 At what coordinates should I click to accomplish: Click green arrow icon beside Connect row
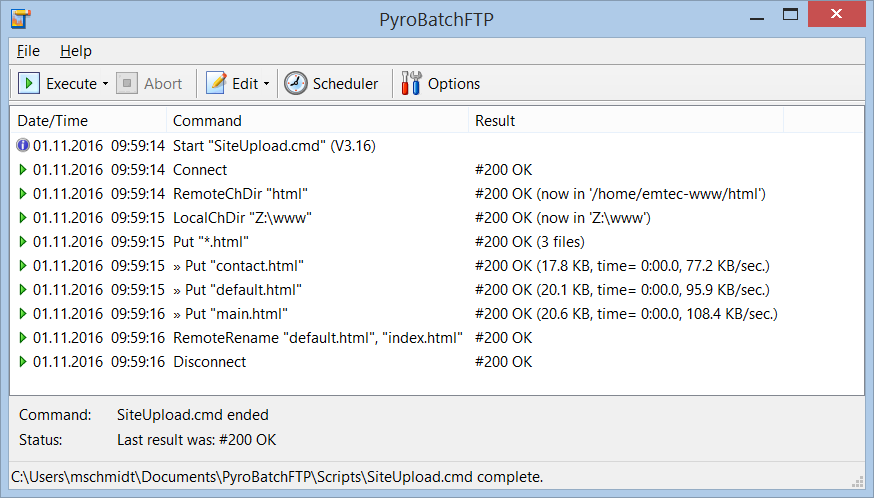[x=23, y=170]
